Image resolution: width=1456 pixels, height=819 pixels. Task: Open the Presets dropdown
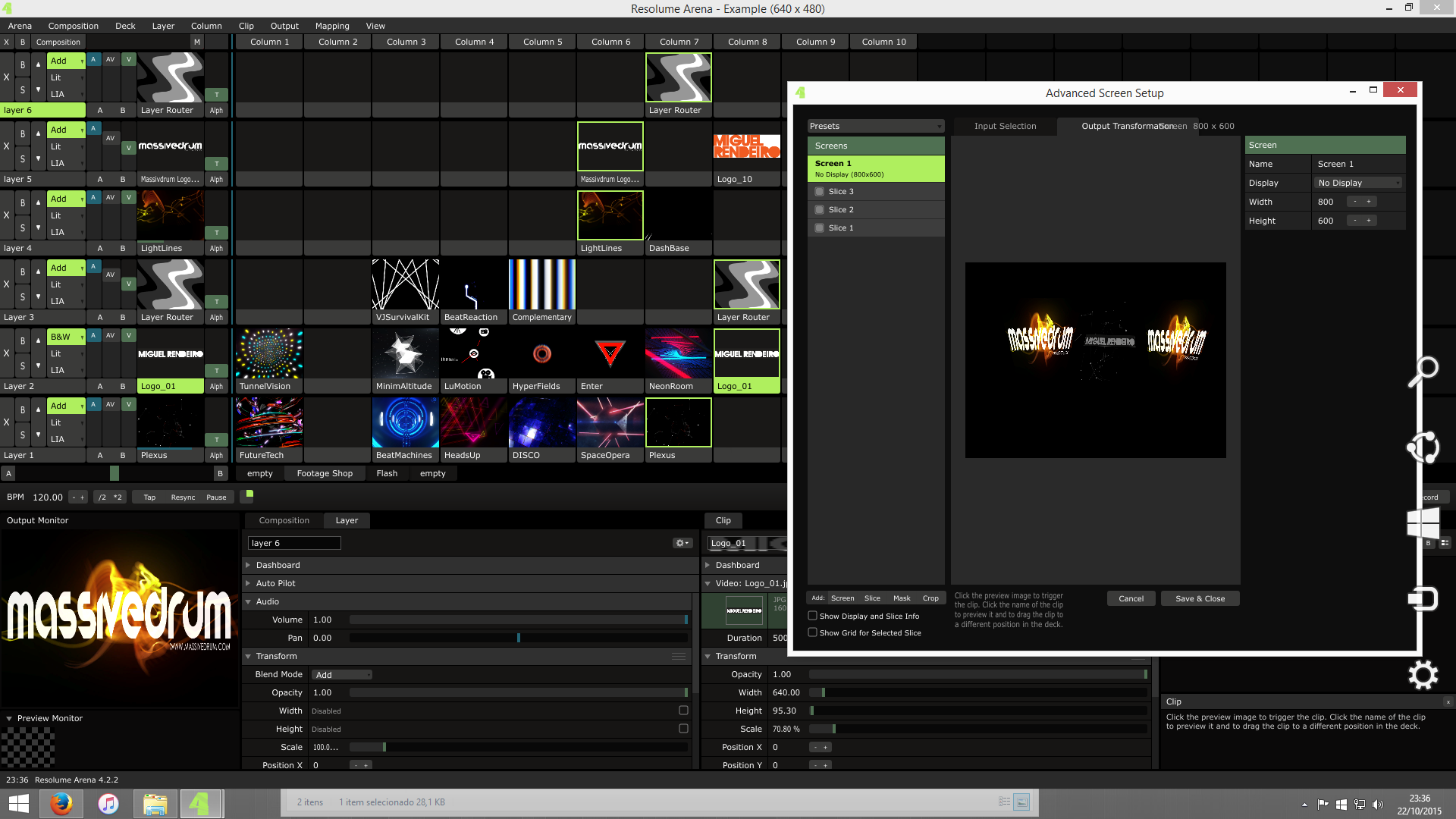click(x=876, y=126)
